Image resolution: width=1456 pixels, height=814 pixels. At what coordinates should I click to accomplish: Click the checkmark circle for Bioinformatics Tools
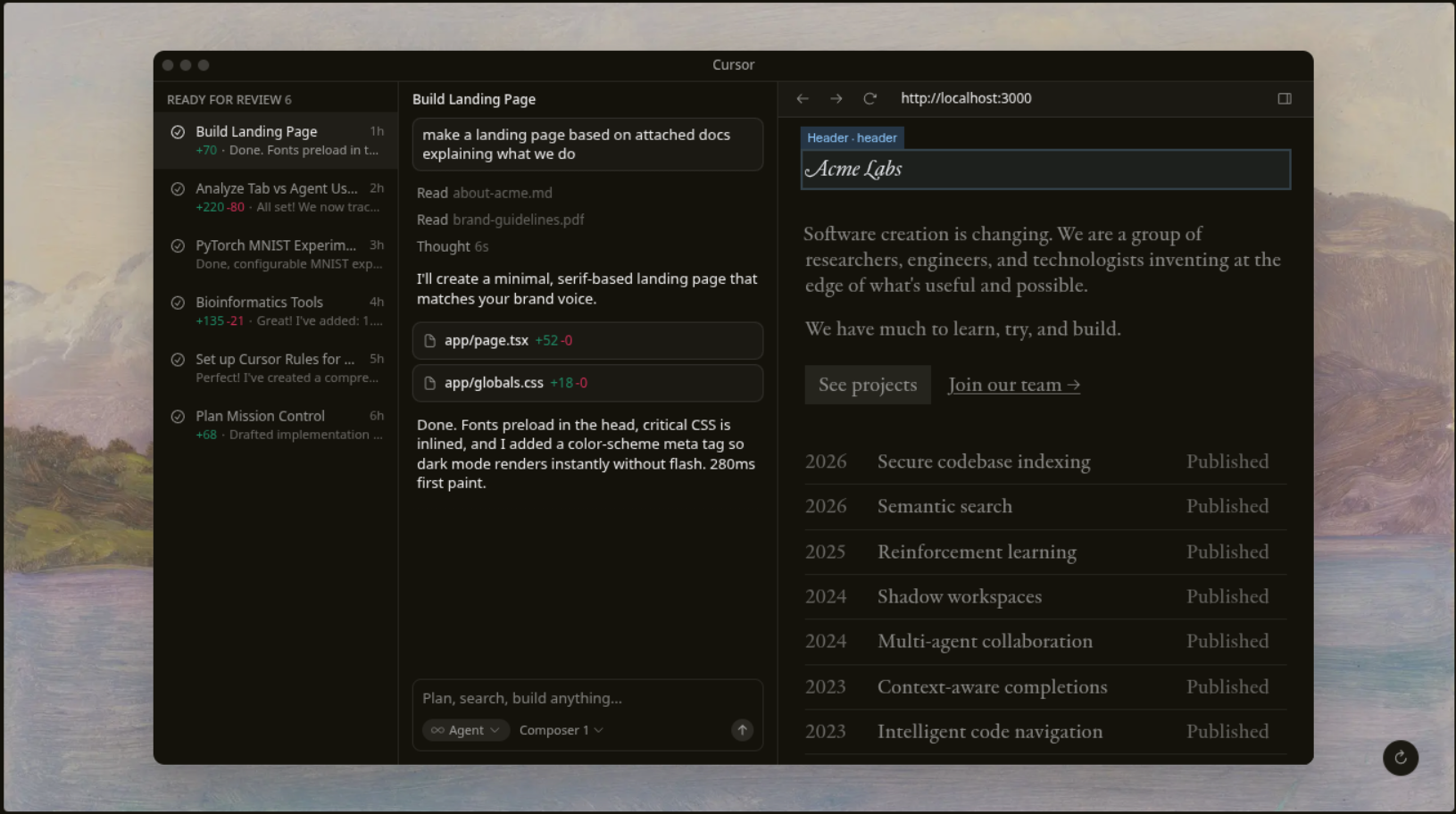point(178,303)
